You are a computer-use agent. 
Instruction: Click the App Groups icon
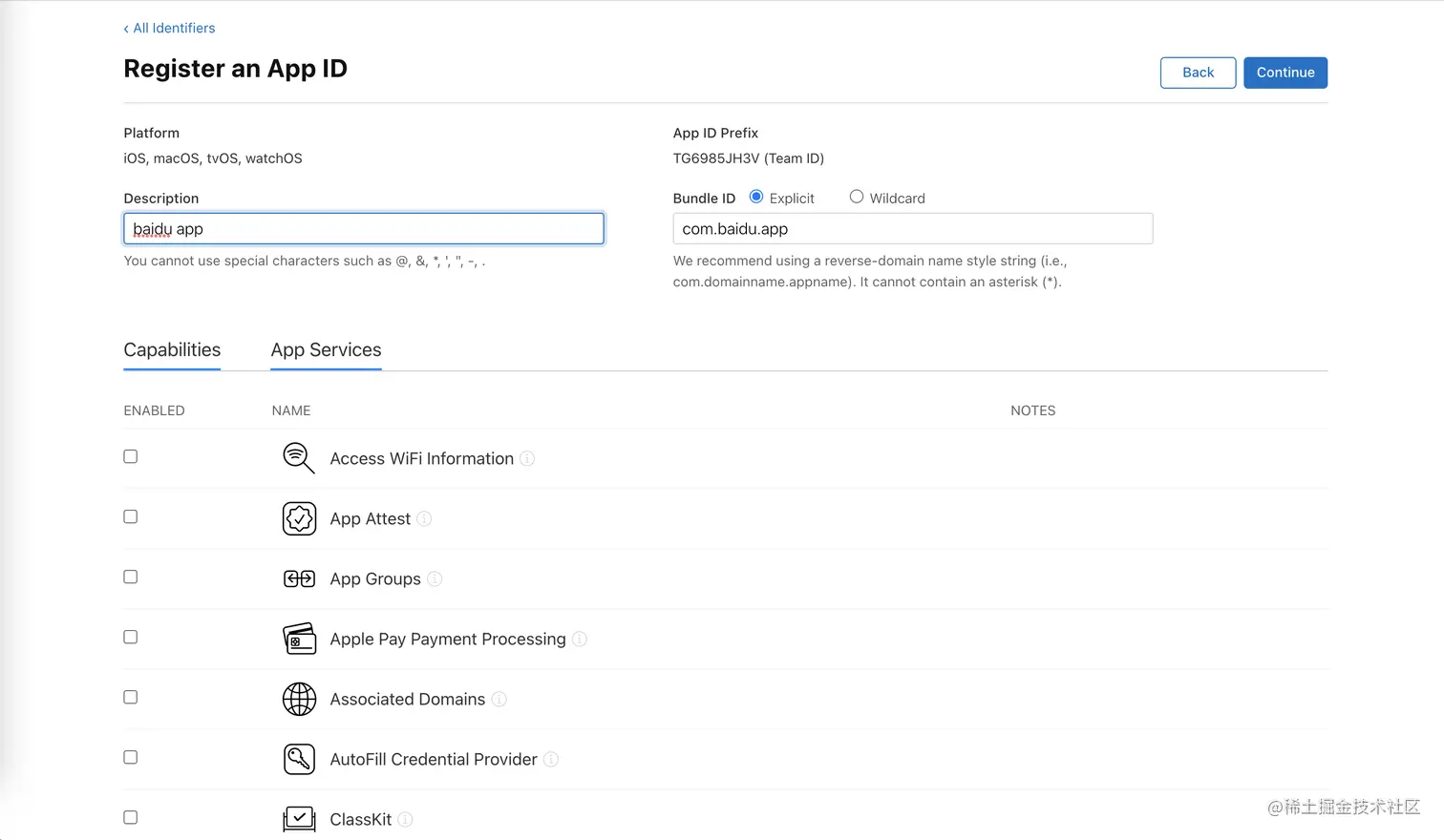coord(299,578)
